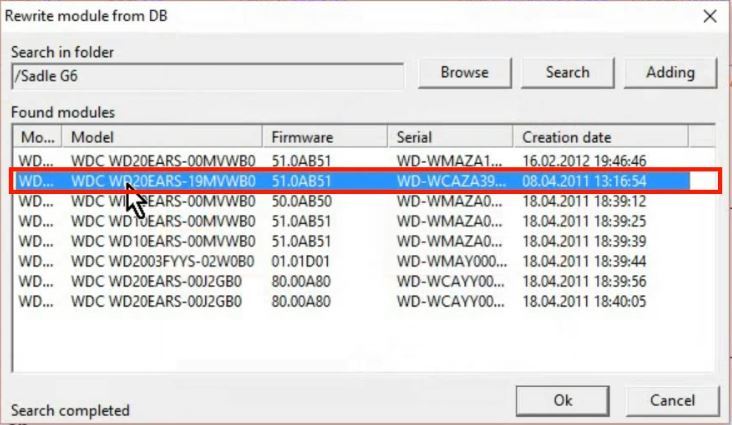Click the Adding button

670,73
